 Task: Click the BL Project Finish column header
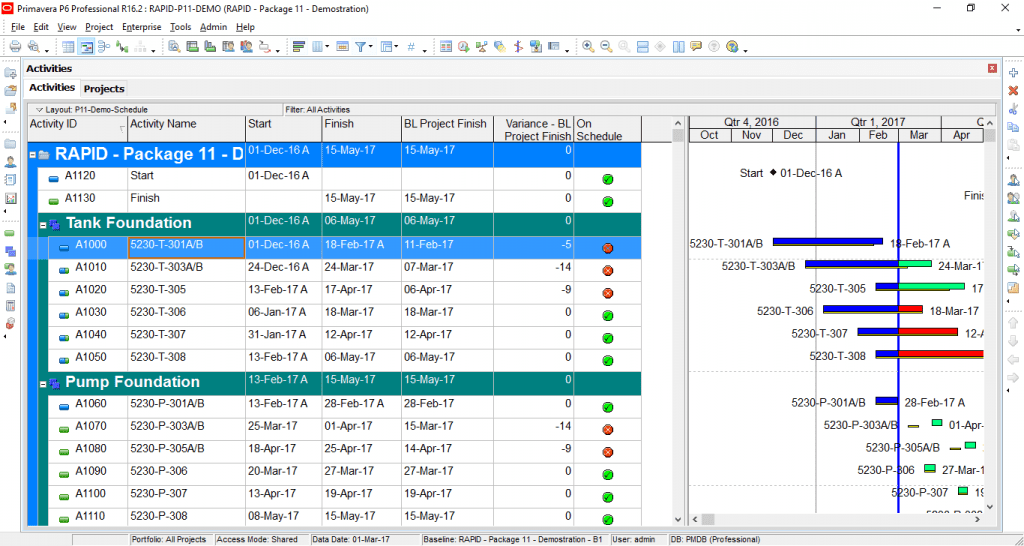447,129
